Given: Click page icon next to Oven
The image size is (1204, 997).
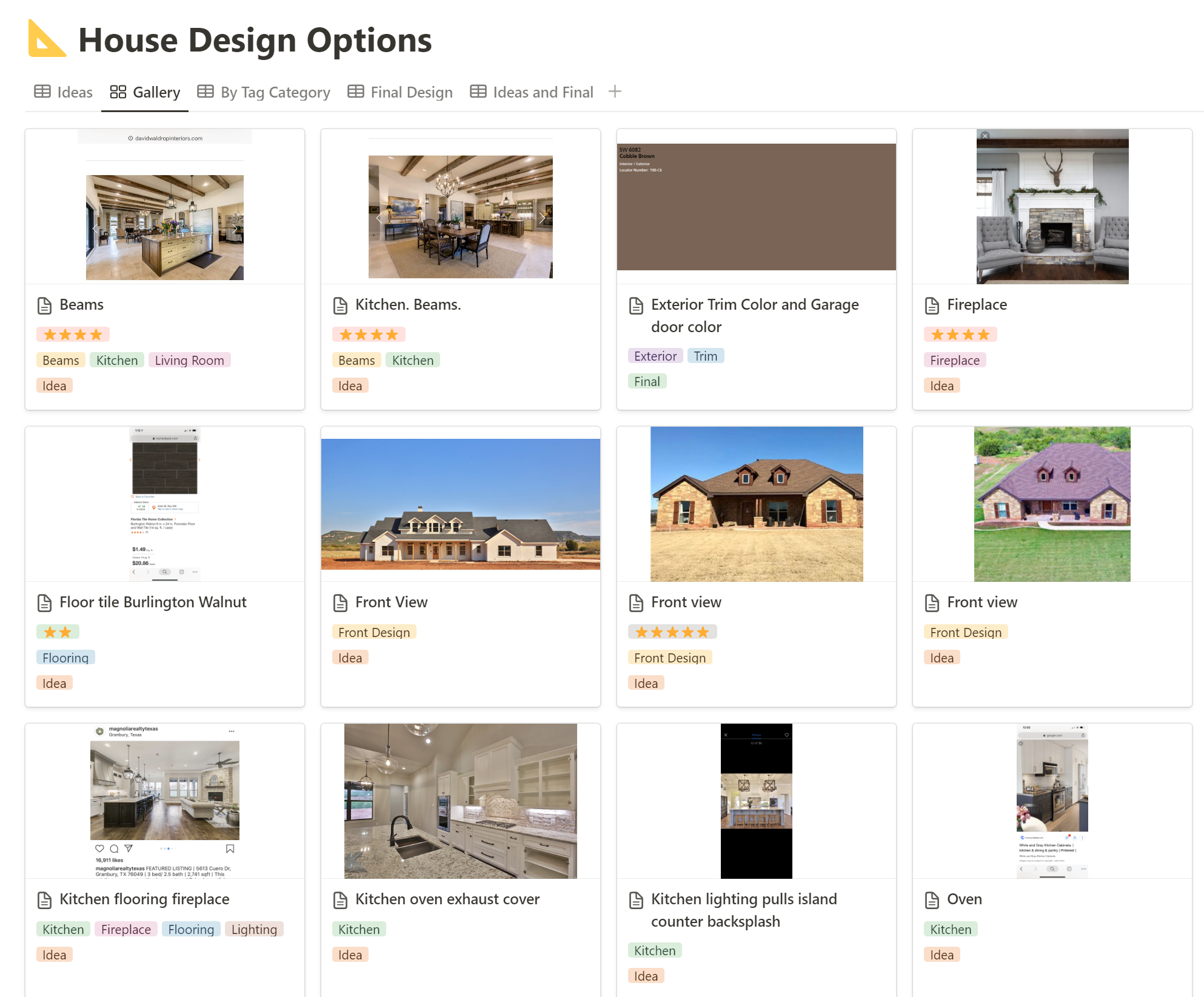Looking at the screenshot, I should 932,900.
